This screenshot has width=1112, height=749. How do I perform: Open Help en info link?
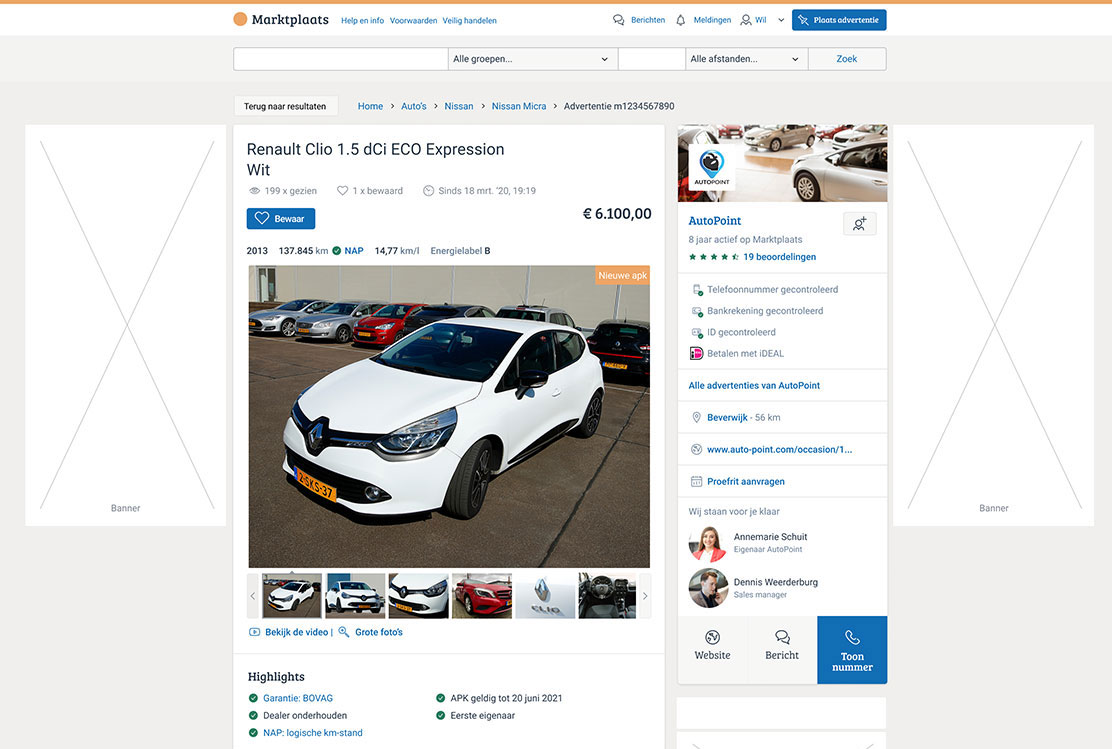click(362, 21)
